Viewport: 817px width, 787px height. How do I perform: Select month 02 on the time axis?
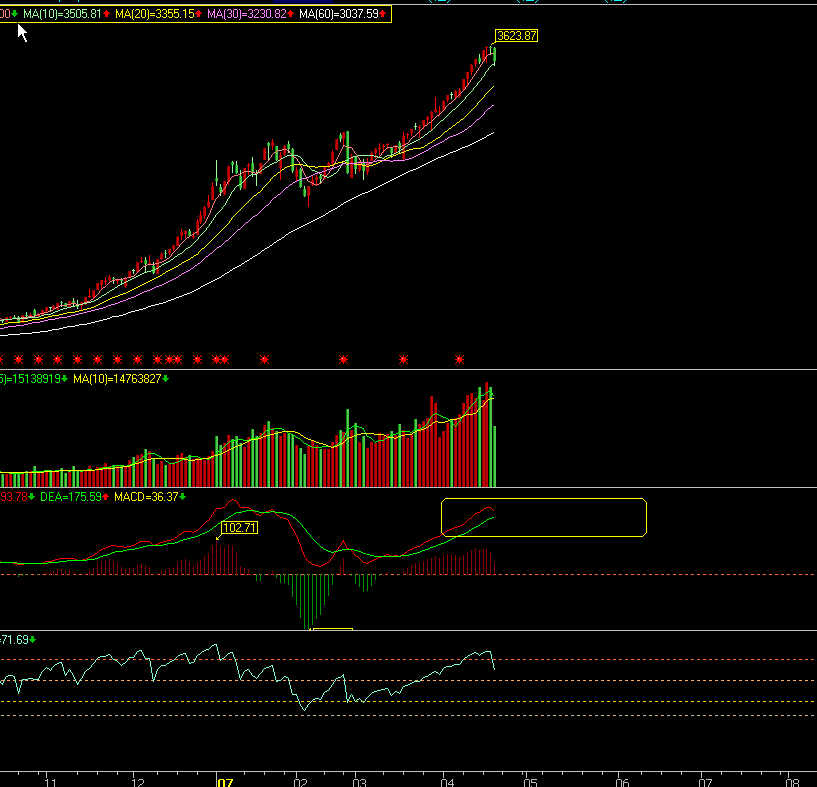(301, 782)
